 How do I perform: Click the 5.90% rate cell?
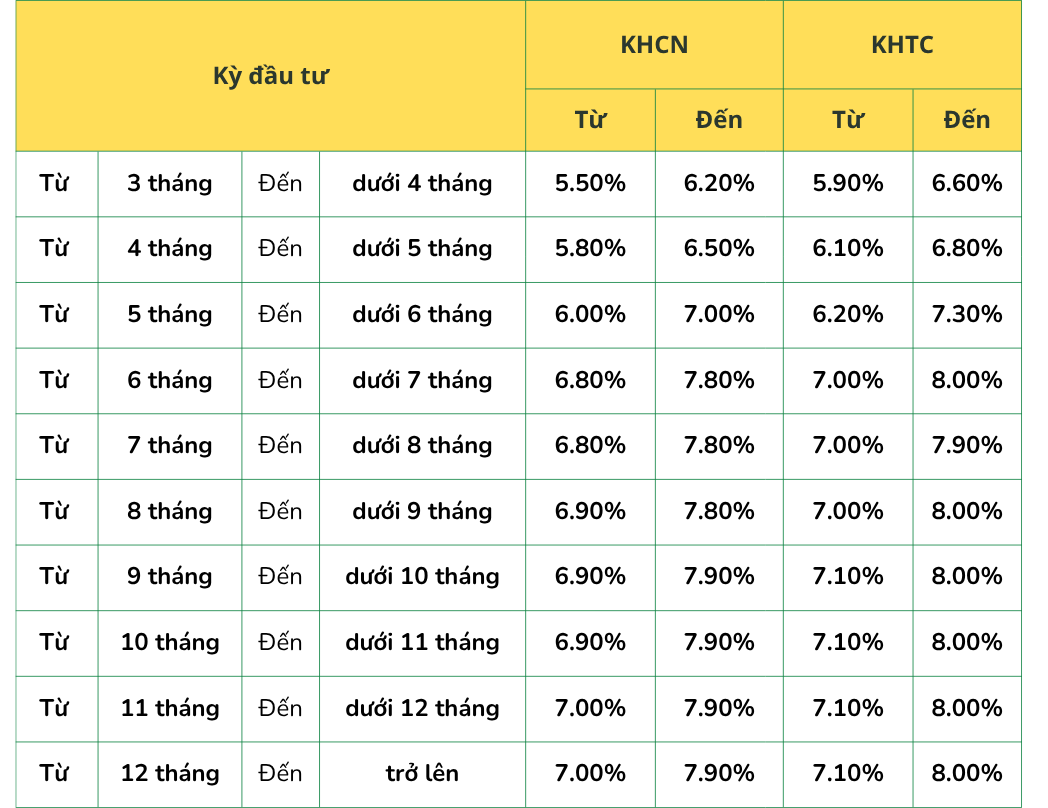[848, 183]
